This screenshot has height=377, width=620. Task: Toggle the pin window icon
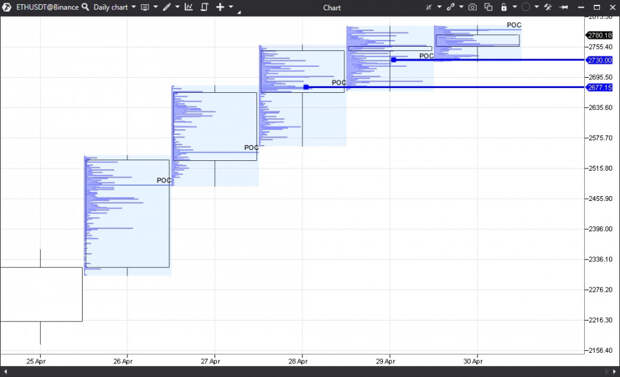pos(564,7)
